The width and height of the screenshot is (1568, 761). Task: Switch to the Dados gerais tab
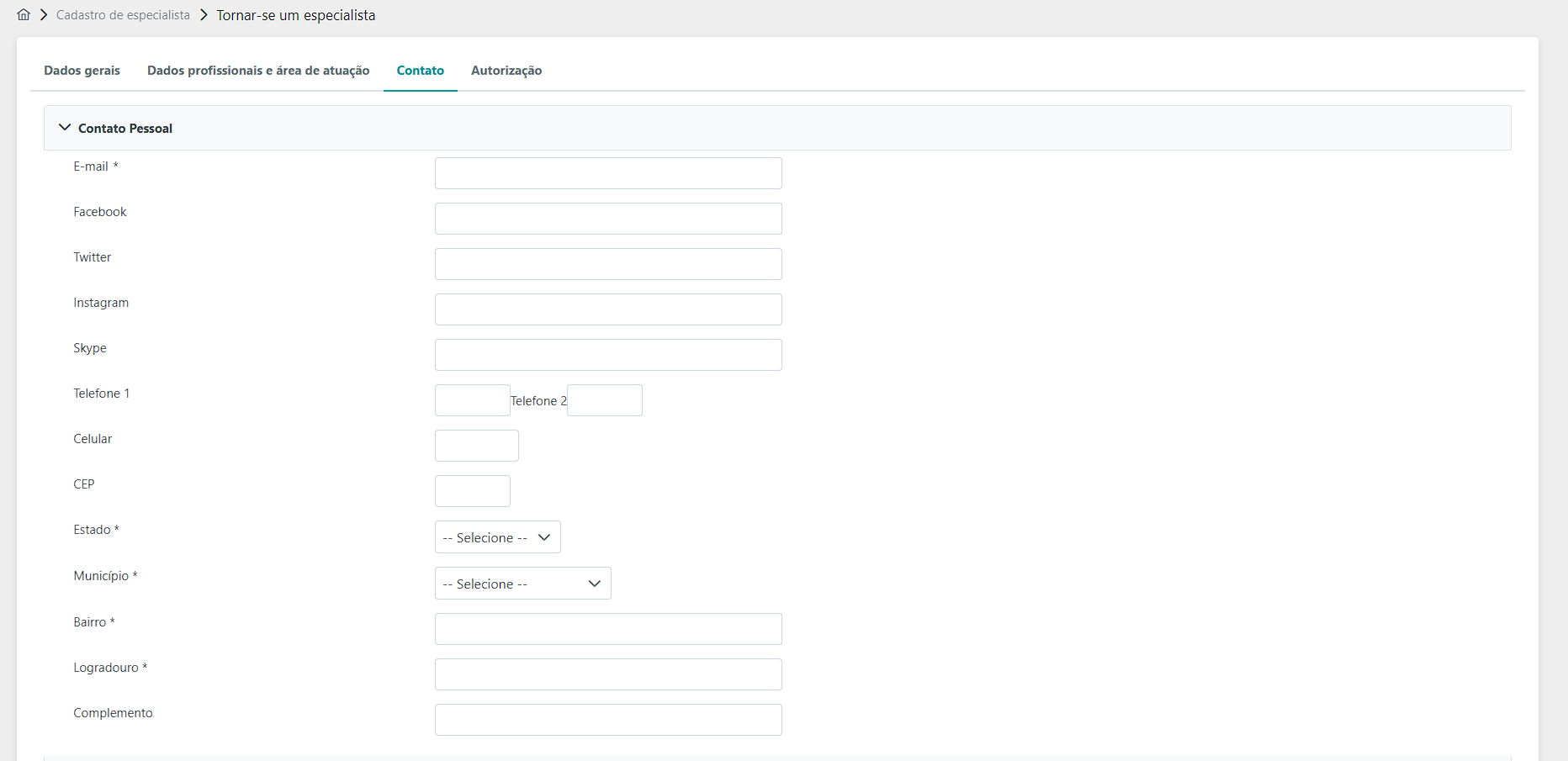(x=82, y=71)
